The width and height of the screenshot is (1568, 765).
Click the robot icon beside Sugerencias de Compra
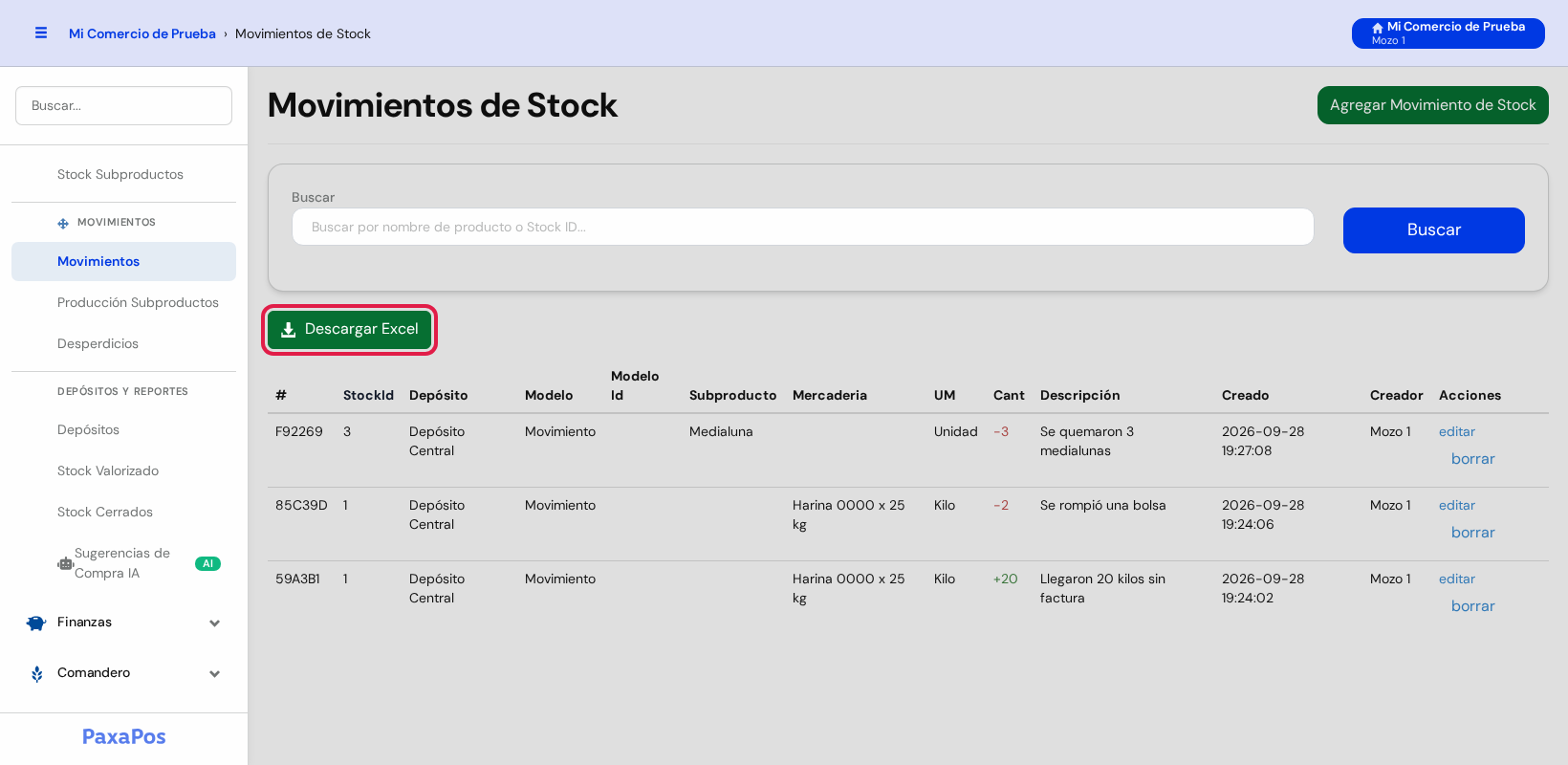pos(65,563)
